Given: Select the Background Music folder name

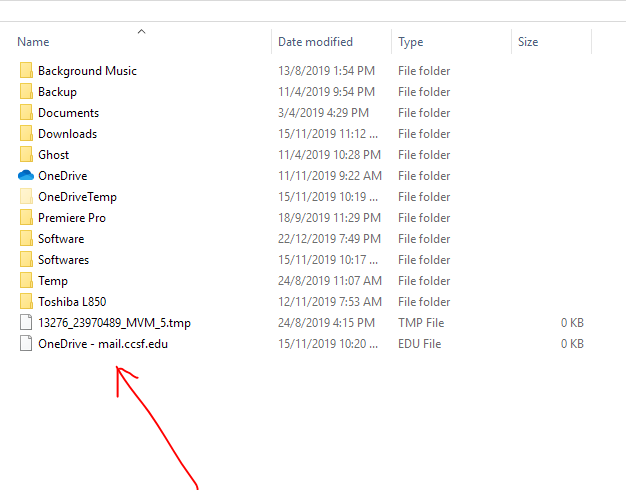Looking at the screenshot, I should pos(87,71).
